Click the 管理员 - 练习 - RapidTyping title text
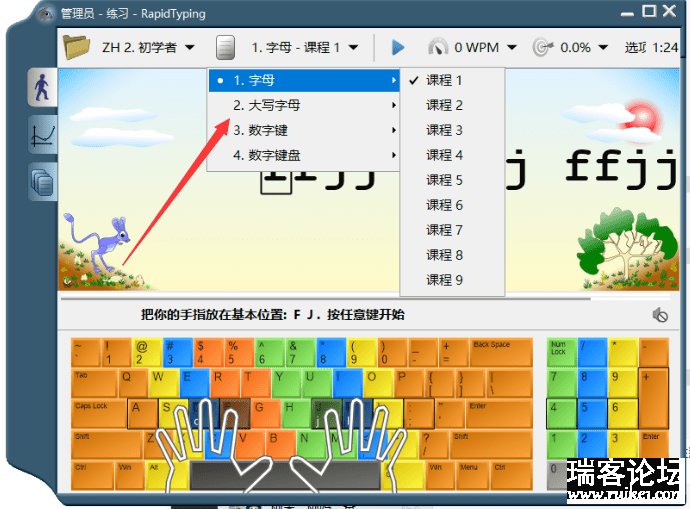690x509 pixels. tap(133, 14)
